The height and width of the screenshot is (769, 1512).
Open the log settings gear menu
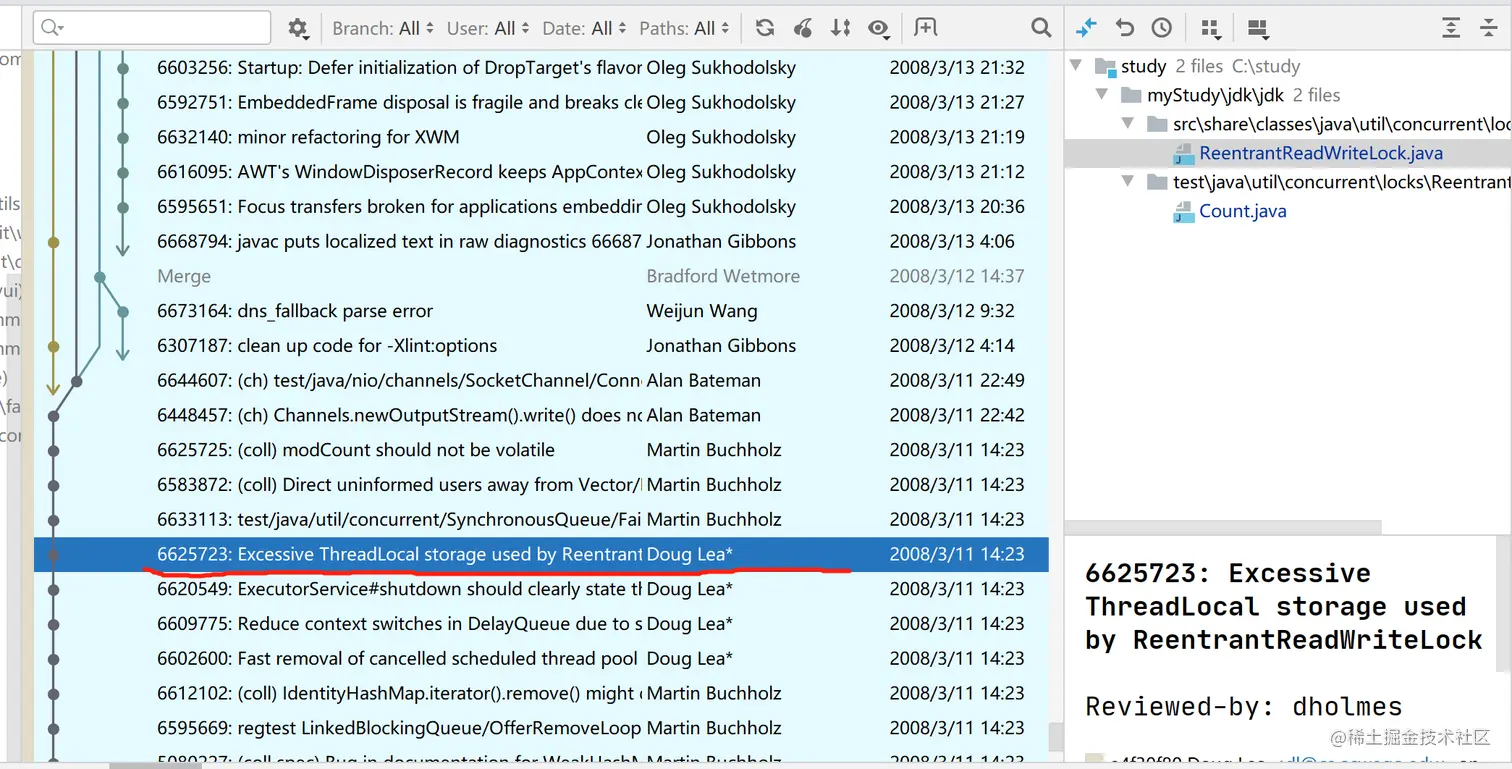coord(298,28)
